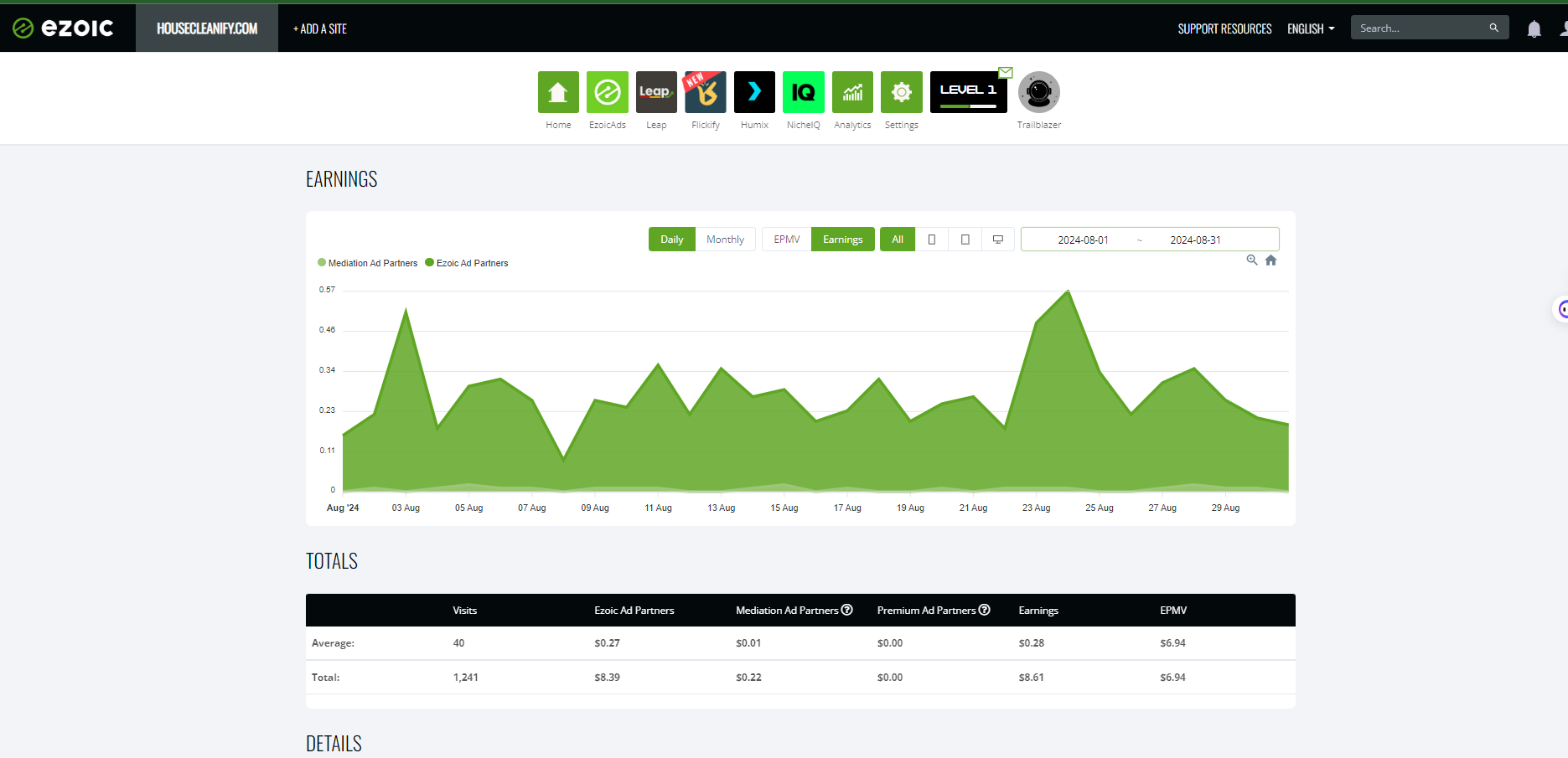Image resolution: width=1568 pixels, height=758 pixels.
Task: Show EPMV in the chart
Action: click(x=787, y=240)
